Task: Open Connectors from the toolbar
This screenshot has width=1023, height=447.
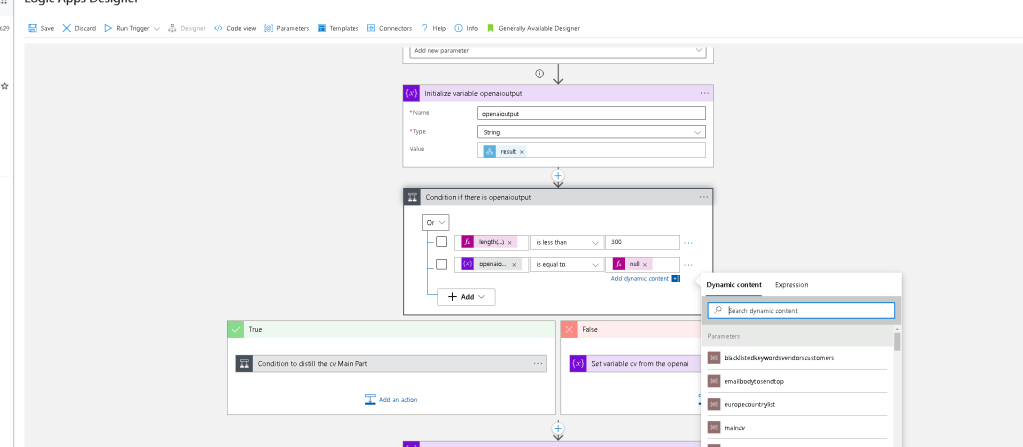Action: click(389, 28)
